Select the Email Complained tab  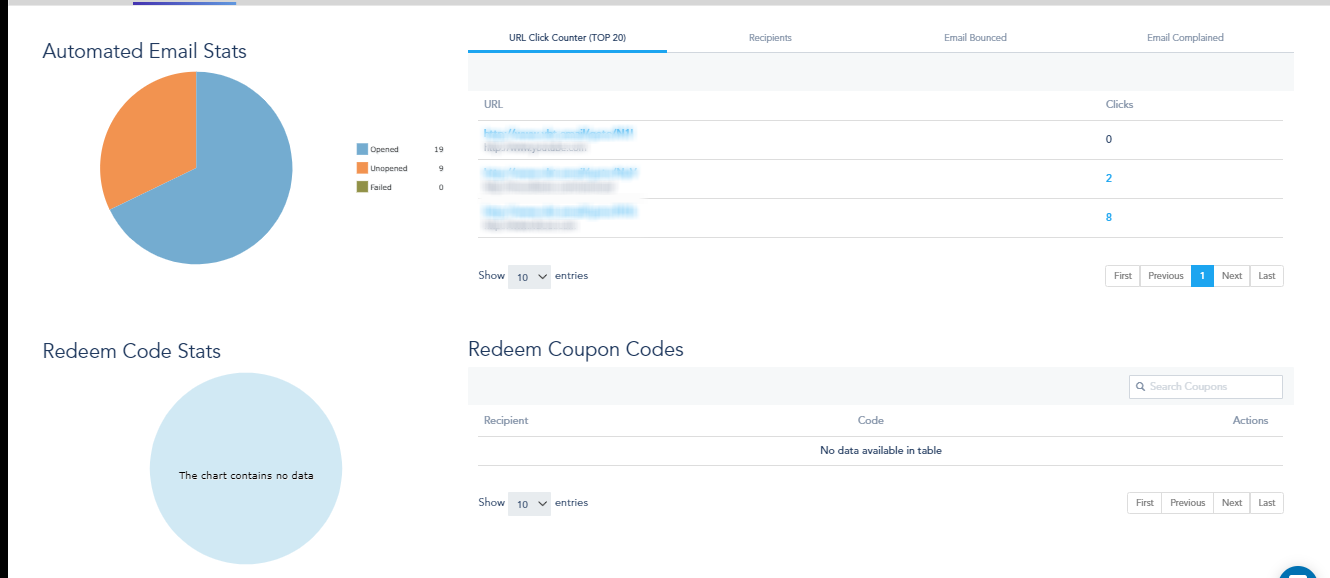click(x=1185, y=38)
